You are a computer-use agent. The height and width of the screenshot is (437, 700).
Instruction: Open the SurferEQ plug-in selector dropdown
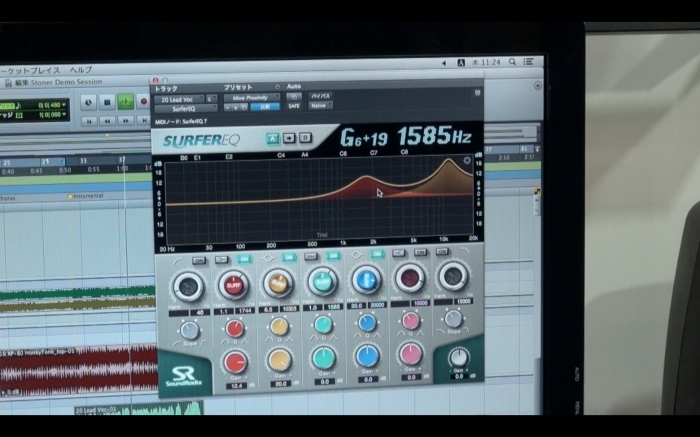[186, 108]
